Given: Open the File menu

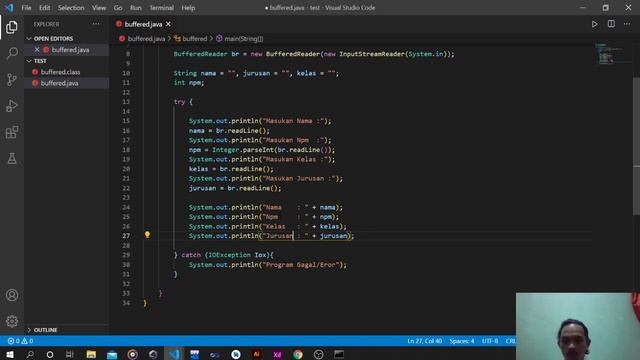Looking at the screenshot, I should (26, 8).
